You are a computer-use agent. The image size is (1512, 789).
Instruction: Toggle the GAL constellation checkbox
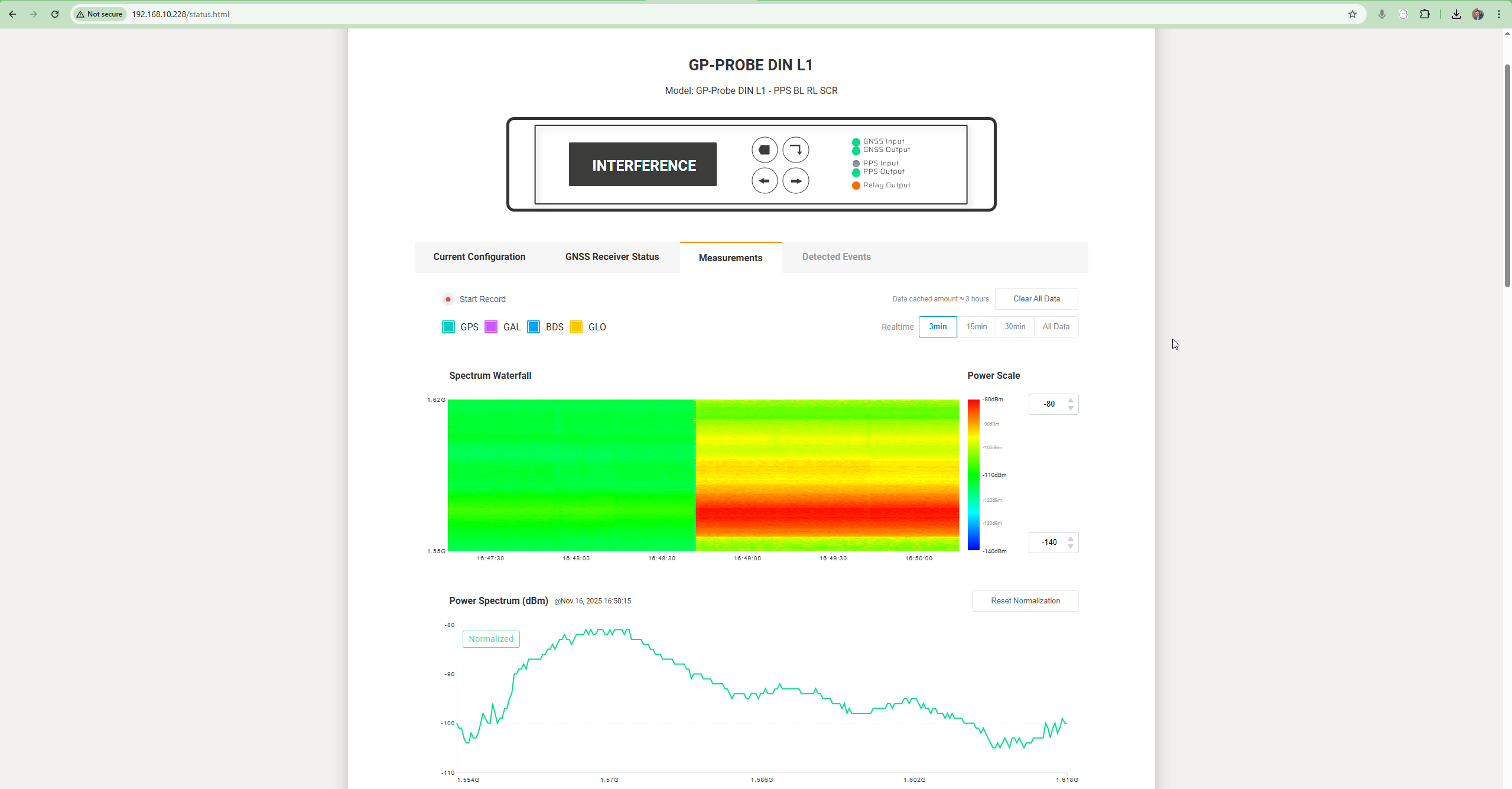(491, 327)
